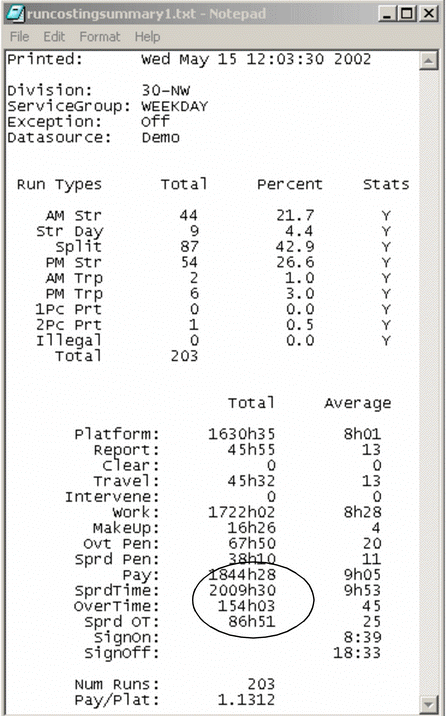Click the vertical scrollbar track
Image resolution: width=447 pixels, height=716 pixels.
428,382
